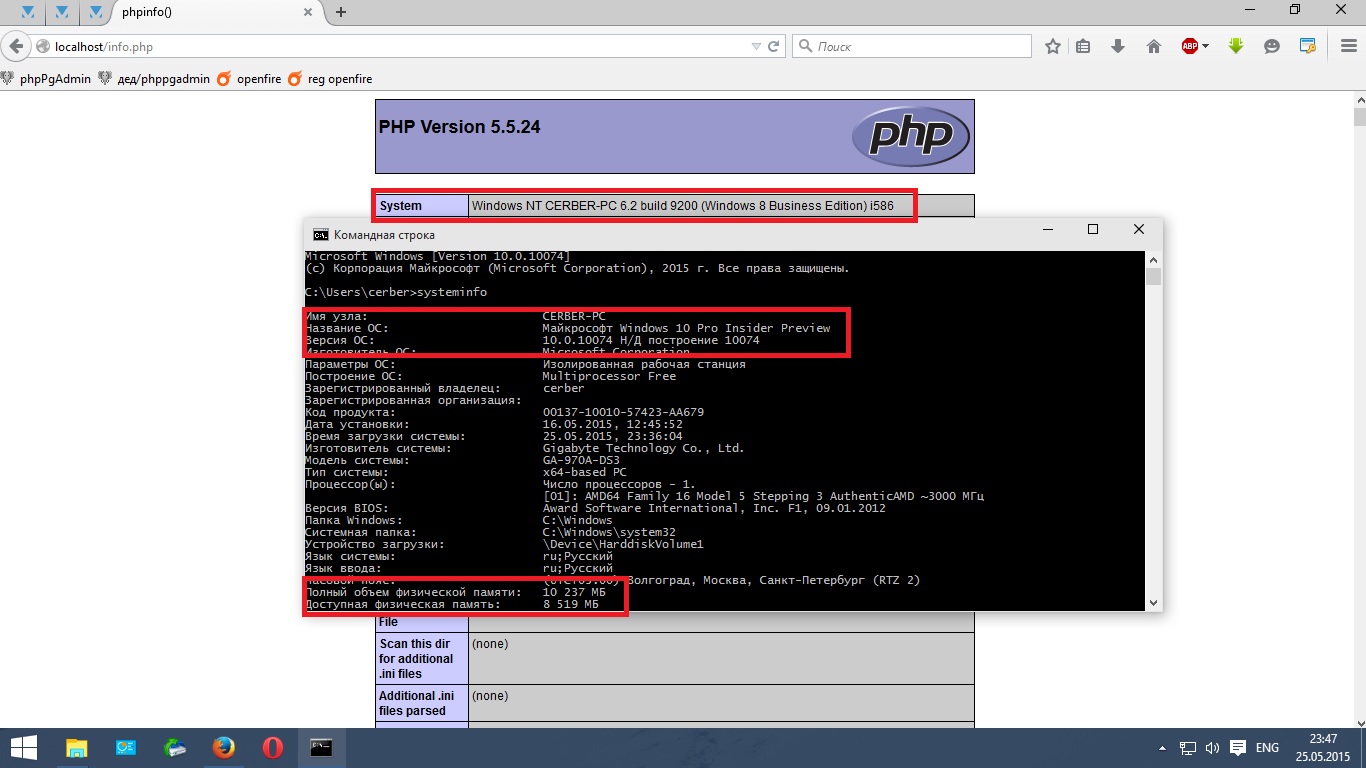Click the x64-based PC system type value
1366x768 pixels.
coord(585,472)
